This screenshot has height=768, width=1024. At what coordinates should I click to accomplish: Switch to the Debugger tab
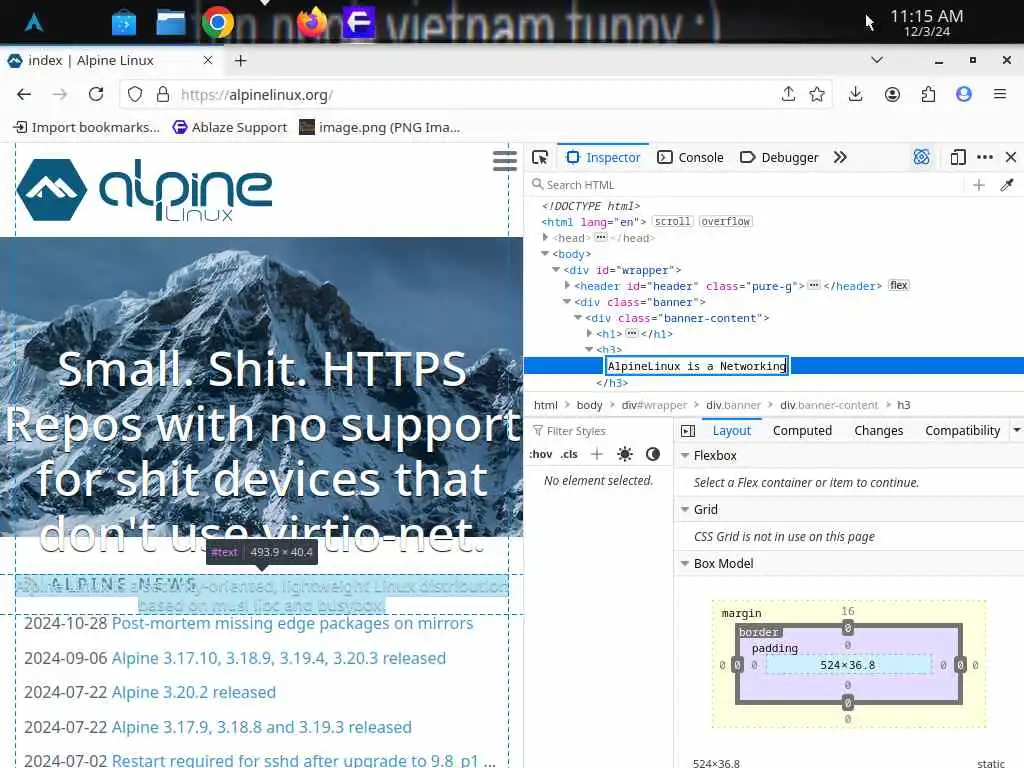(x=778, y=157)
